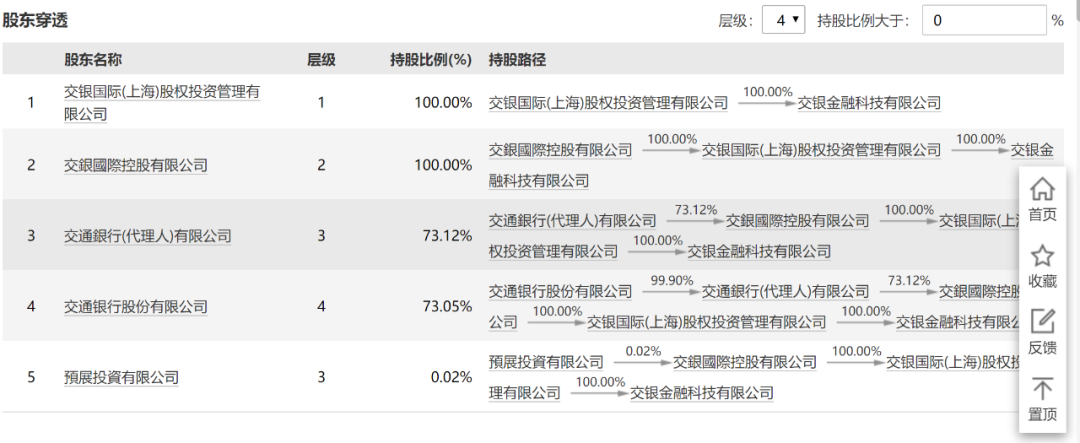Click 交通银行(代理人)有限公司 in row 3 holding path

572,220
